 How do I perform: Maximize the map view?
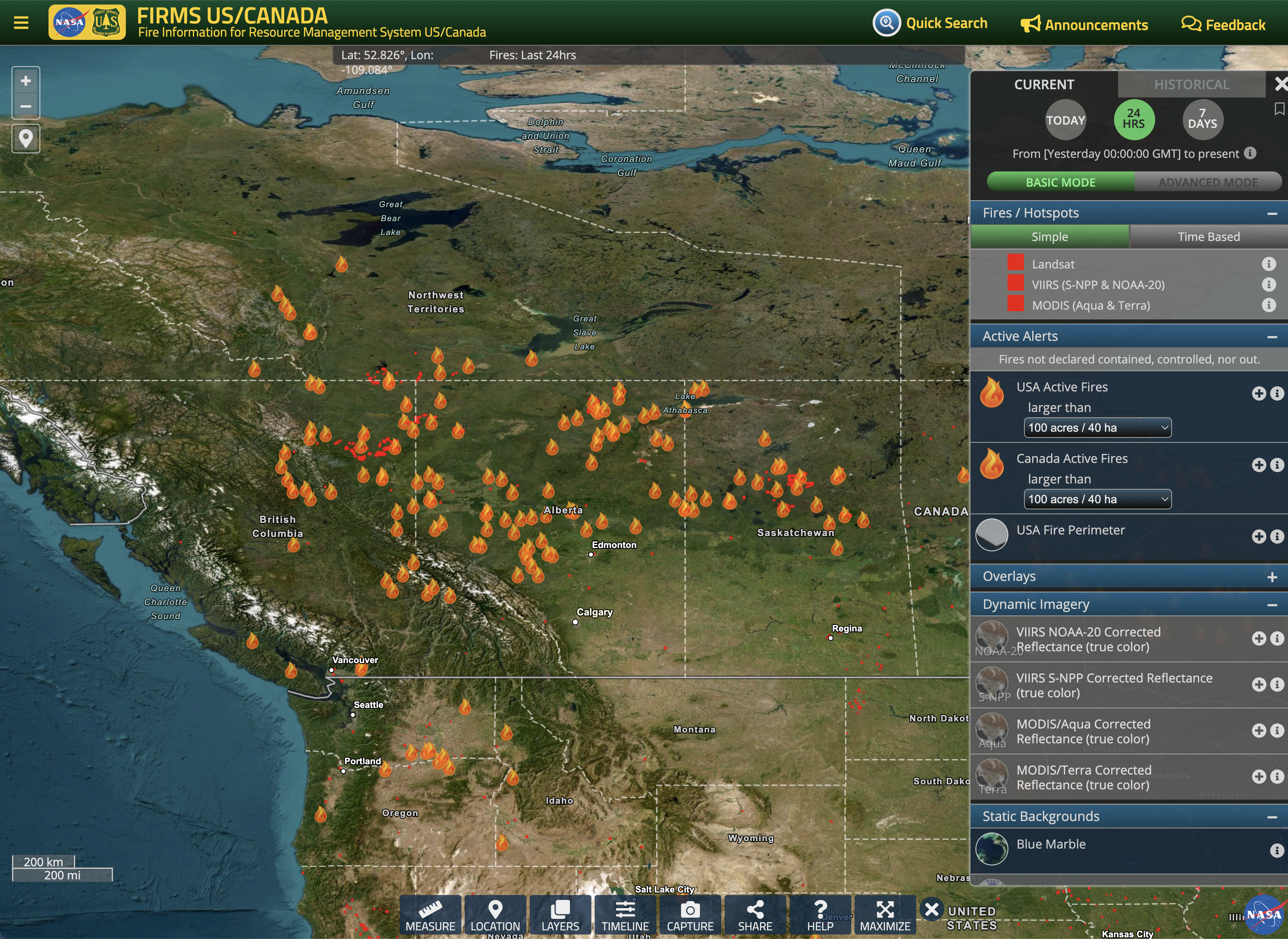(885, 915)
